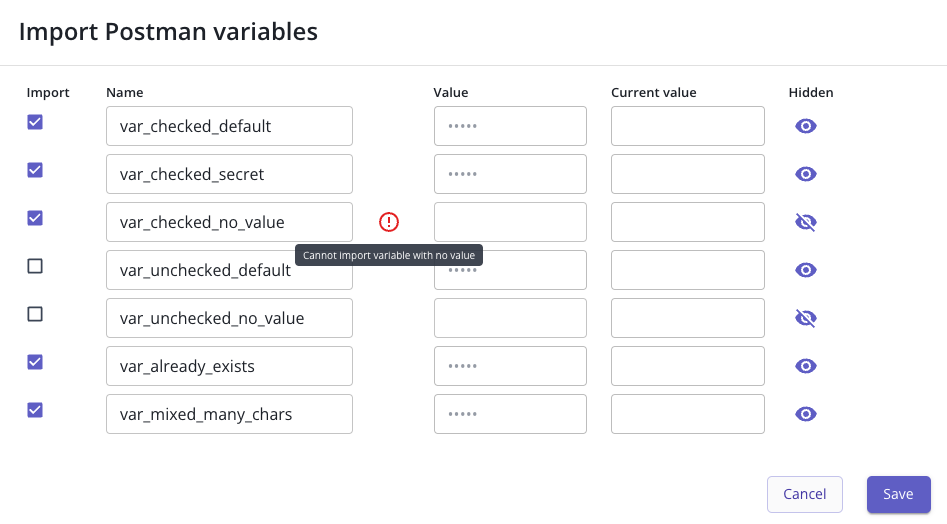
Task: Toggle hidden eye for var_unchecked_default
Action: click(806, 270)
